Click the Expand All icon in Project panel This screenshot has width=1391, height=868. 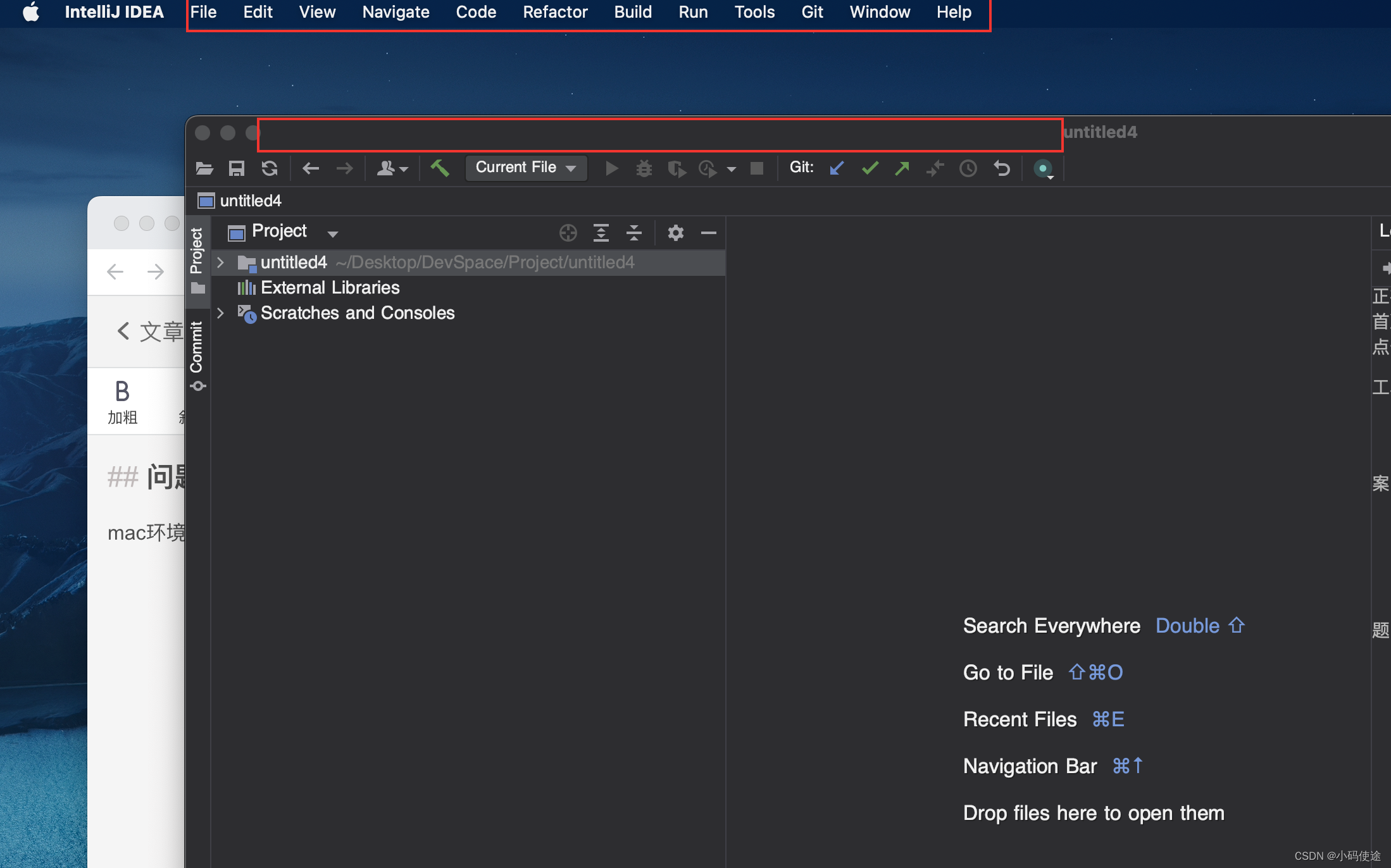[x=601, y=233]
